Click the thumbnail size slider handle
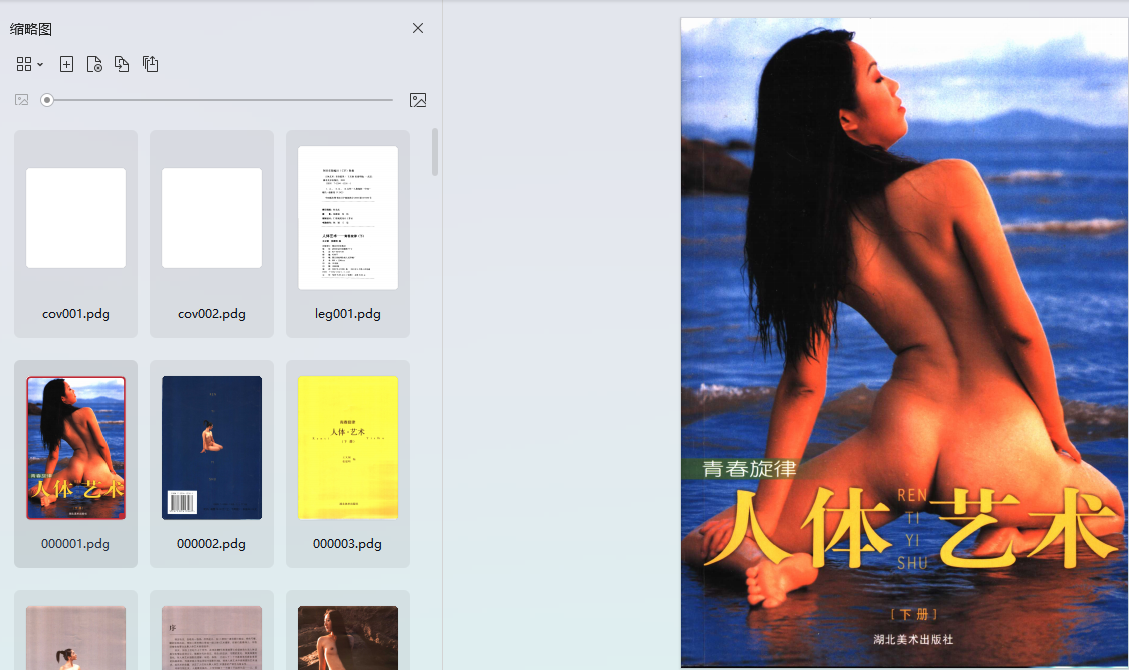 (47, 100)
